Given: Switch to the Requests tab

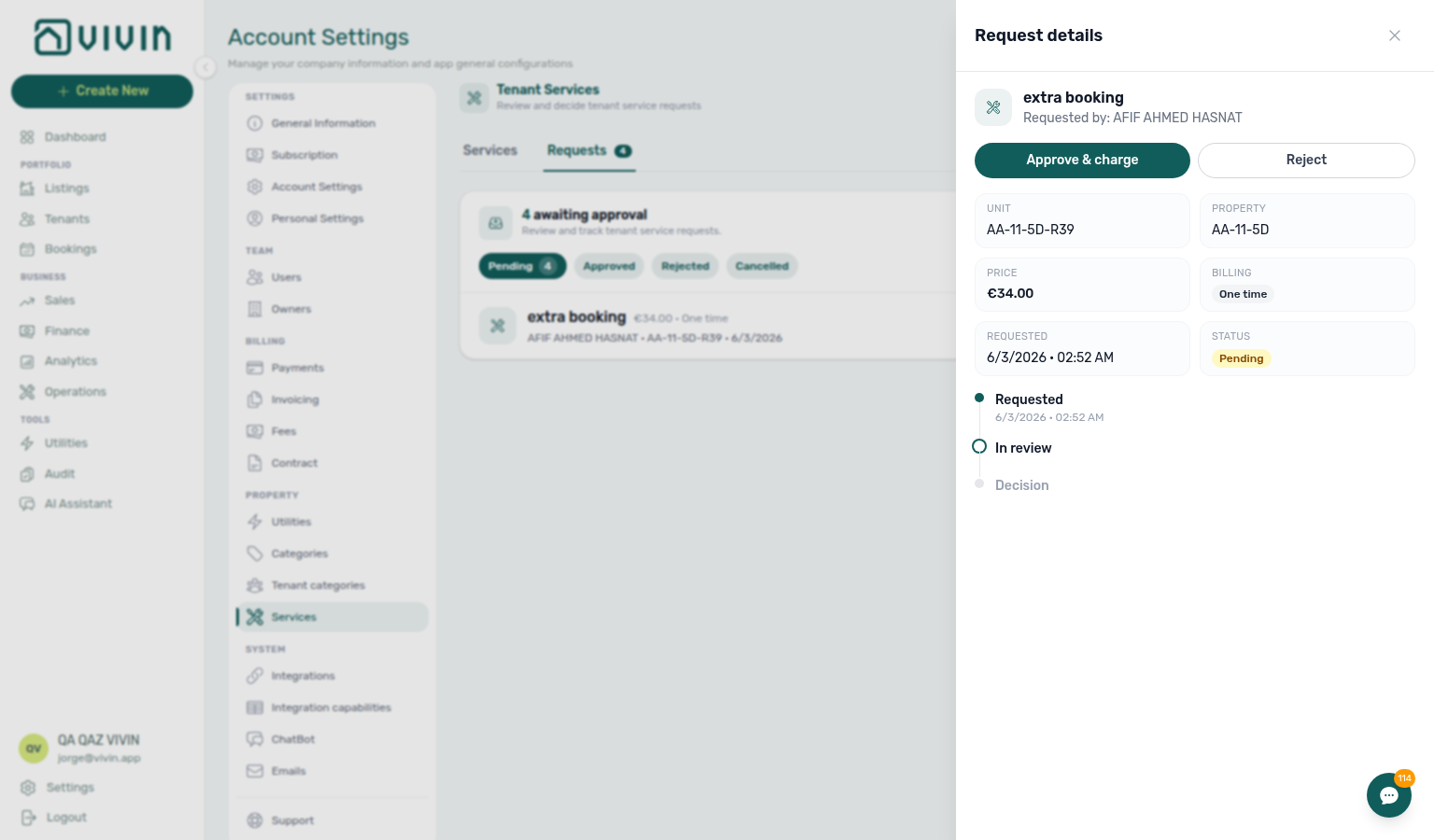Looking at the screenshot, I should coord(590,151).
